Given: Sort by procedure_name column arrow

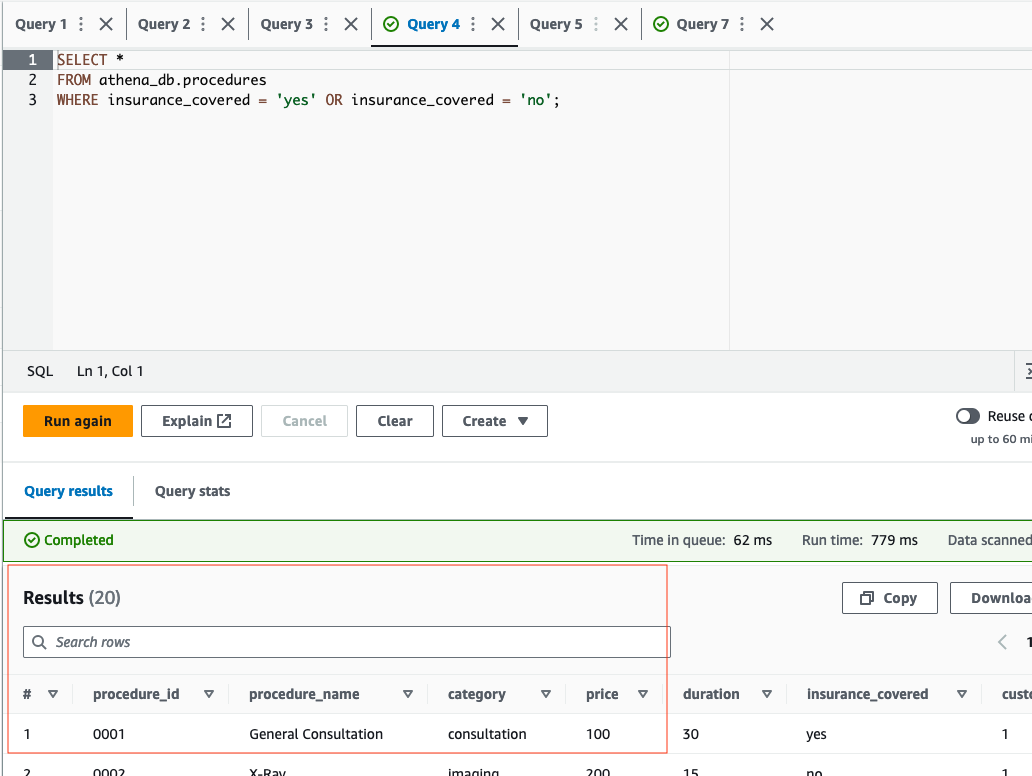Looking at the screenshot, I should click(x=408, y=694).
